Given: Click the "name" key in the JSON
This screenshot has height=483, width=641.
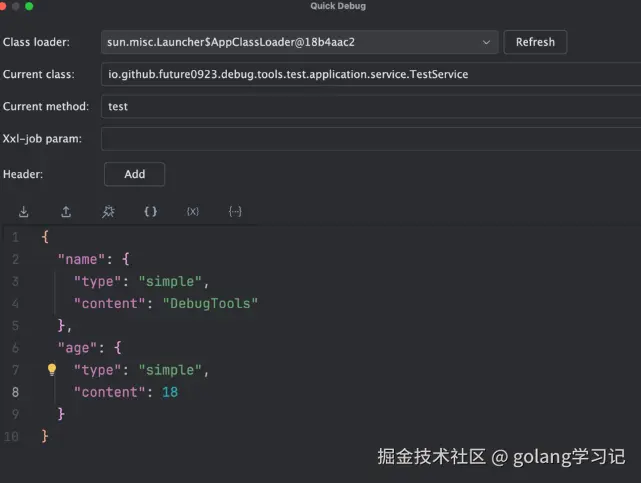Looking at the screenshot, I should point(81,259).
